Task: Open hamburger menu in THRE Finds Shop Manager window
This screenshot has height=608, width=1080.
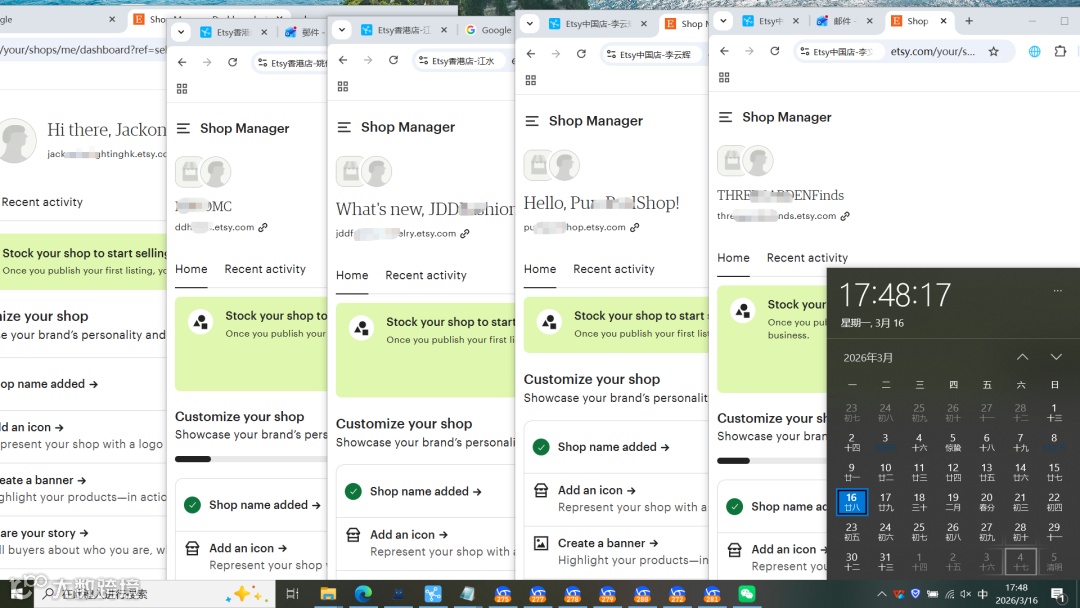Action: click(725, 117)
